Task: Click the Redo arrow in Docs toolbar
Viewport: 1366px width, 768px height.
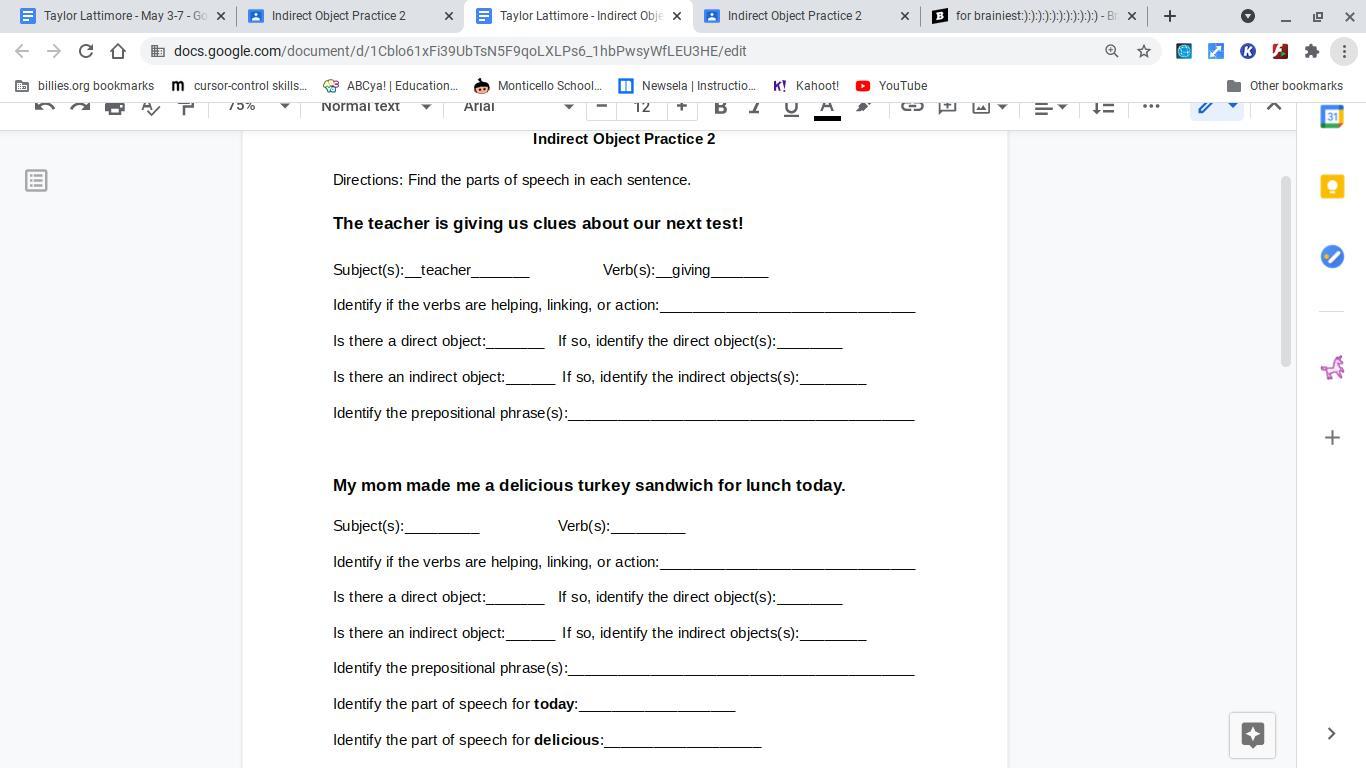Action: (80, 106)
